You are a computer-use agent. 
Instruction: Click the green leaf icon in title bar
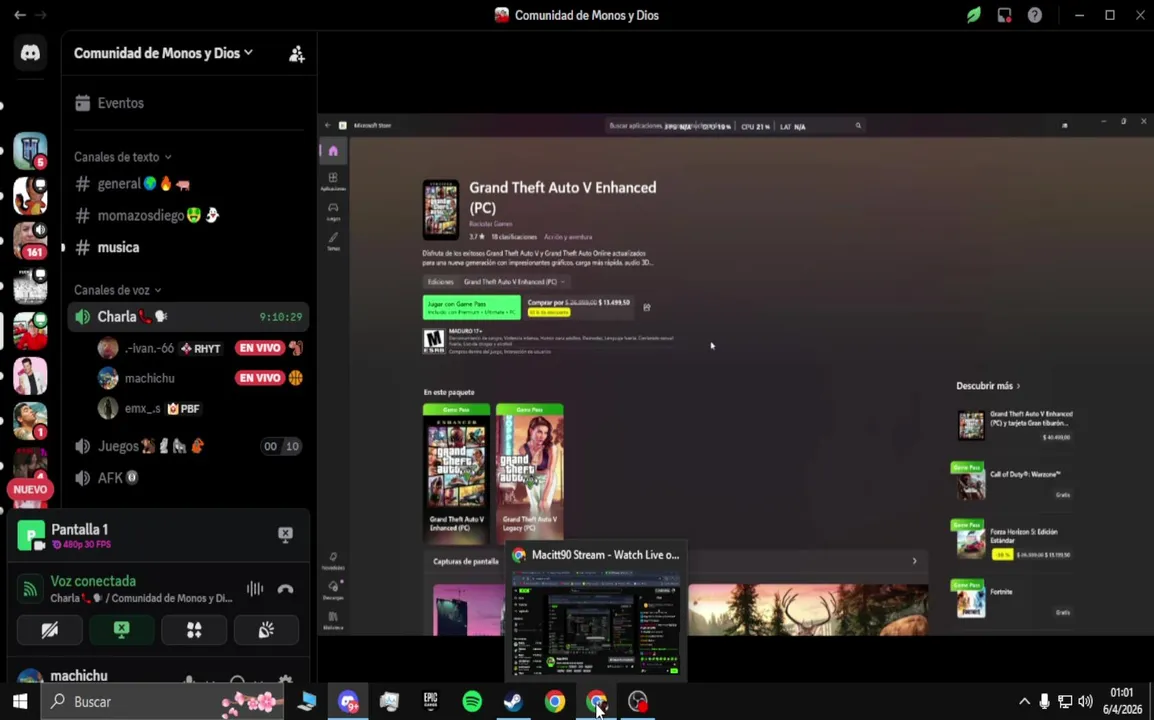point(974,15)
